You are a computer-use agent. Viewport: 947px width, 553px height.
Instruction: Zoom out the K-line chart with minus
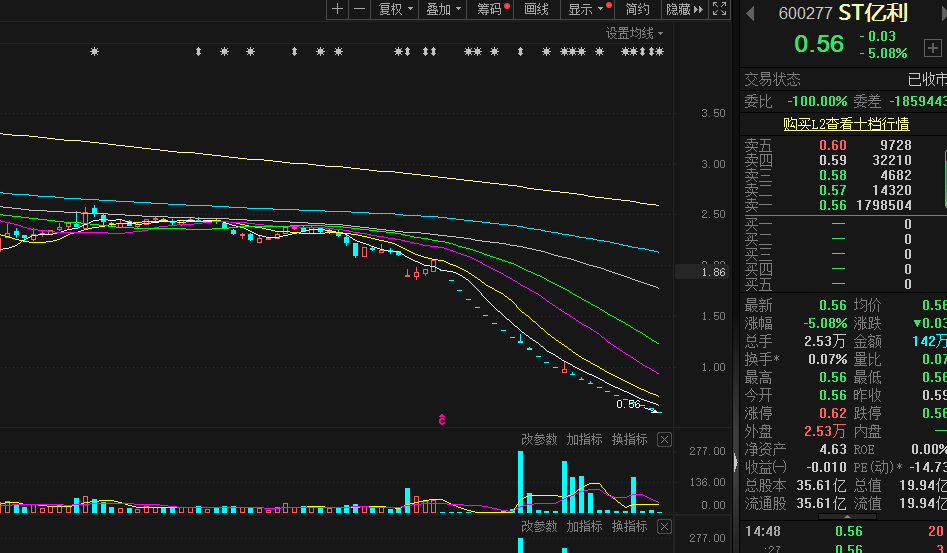359,9
